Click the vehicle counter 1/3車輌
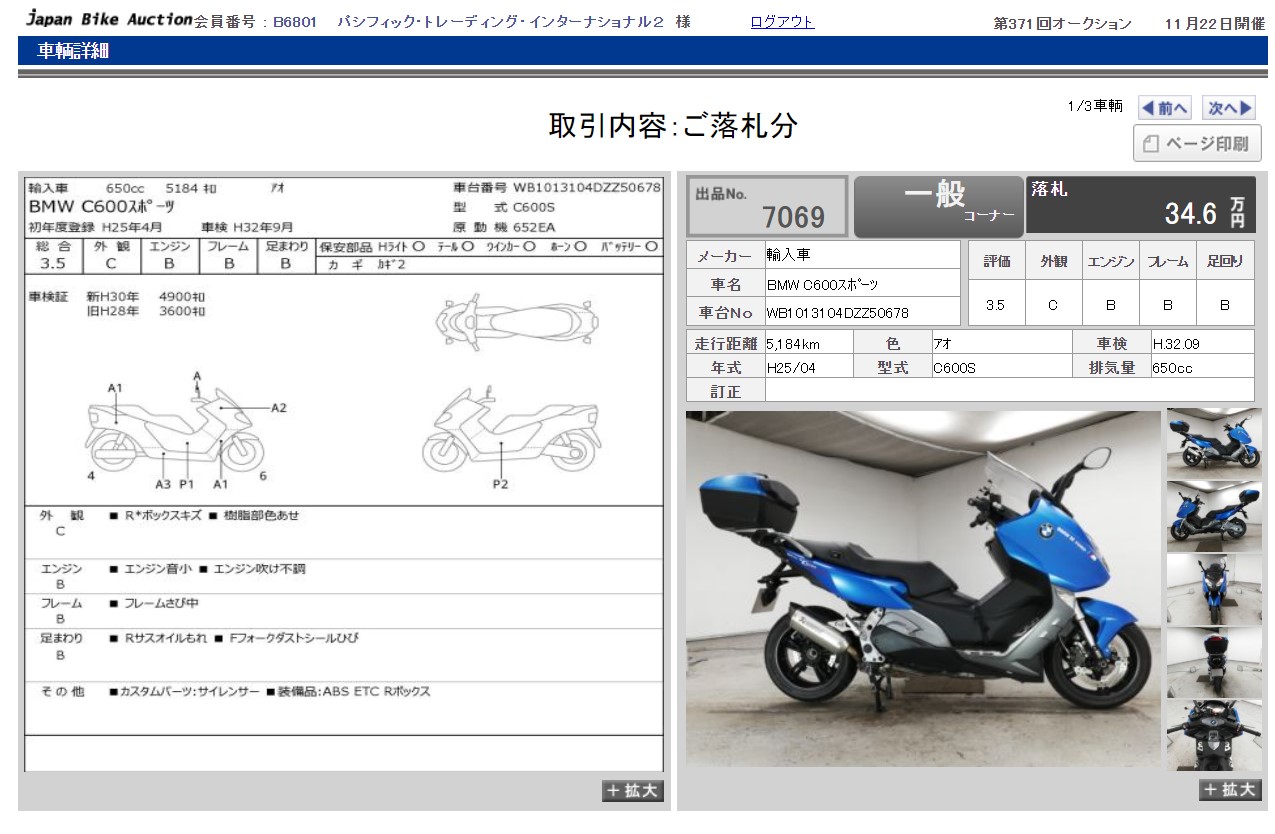 (x=1095, y=106)
